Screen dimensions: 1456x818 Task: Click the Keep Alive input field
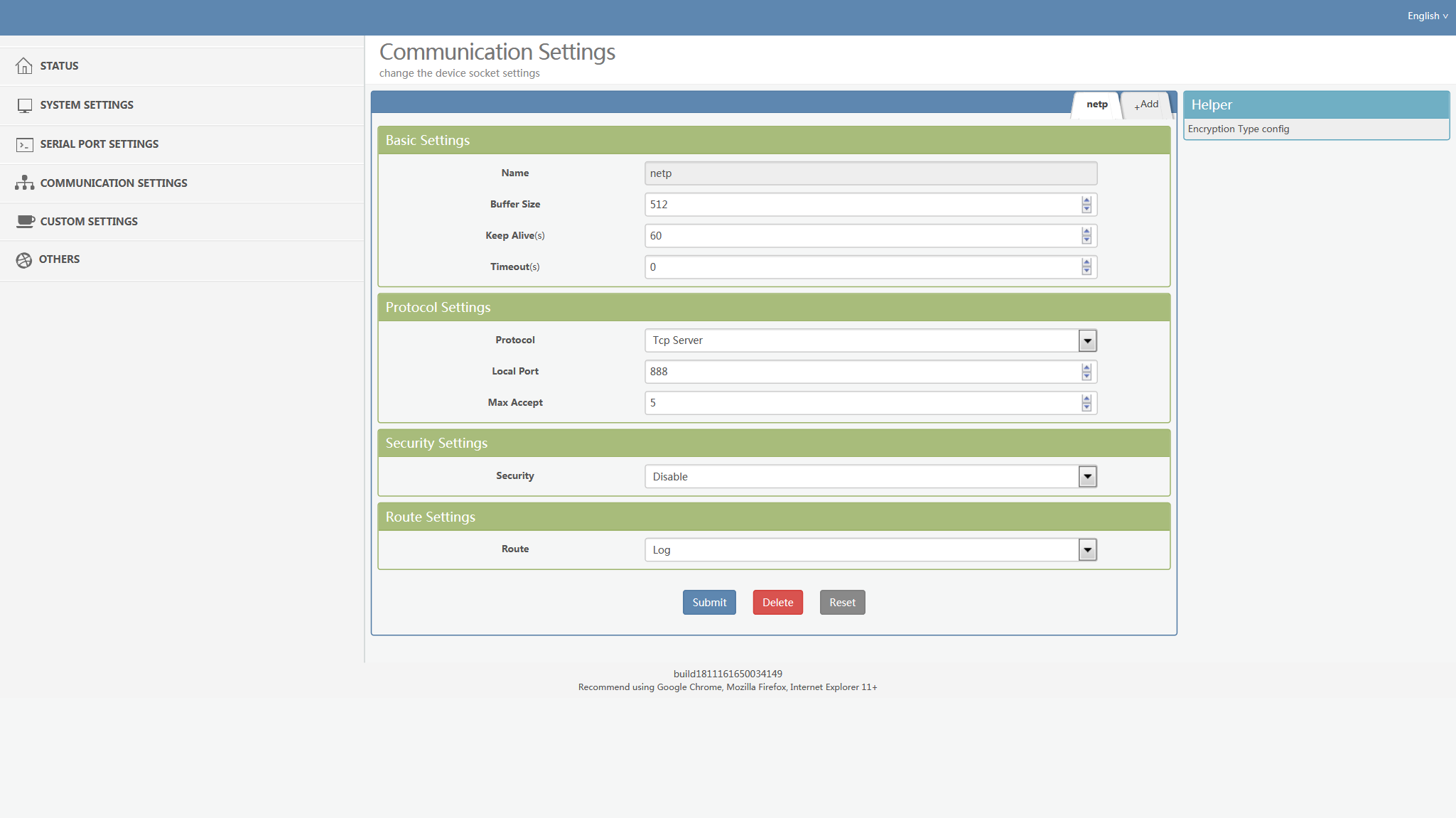(x=870, y=236)
